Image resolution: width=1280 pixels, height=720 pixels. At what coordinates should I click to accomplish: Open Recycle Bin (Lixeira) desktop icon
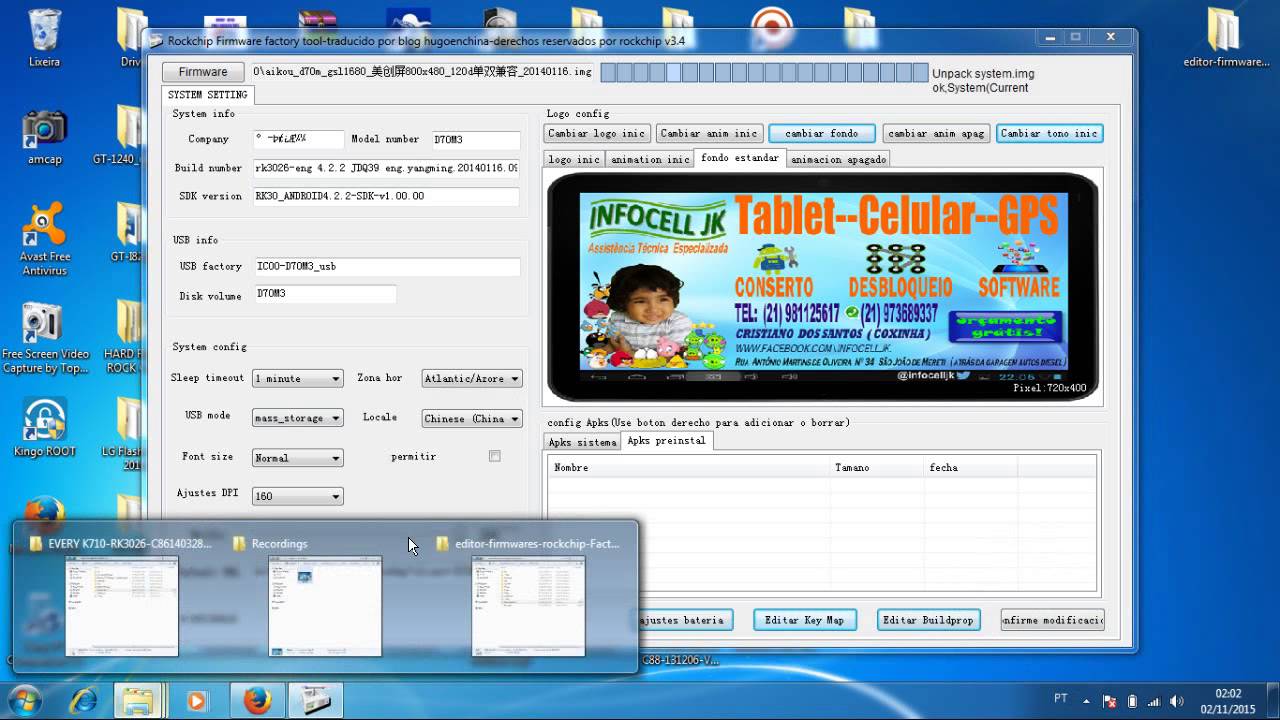point(44,38)
